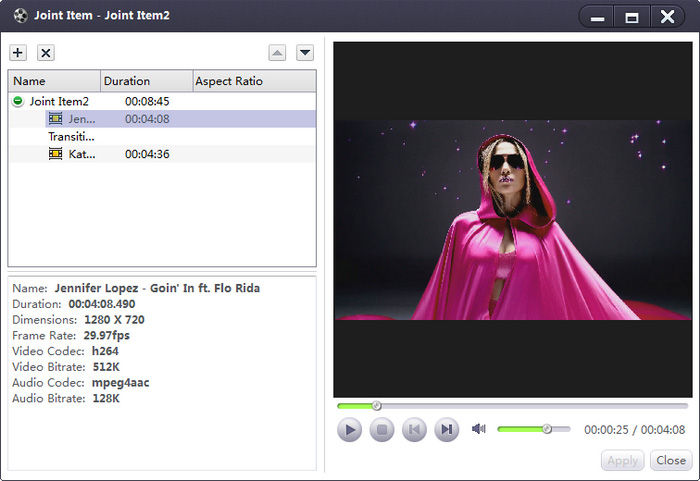
Task: Click the video seek bar handle
Action: click(377, 406)
